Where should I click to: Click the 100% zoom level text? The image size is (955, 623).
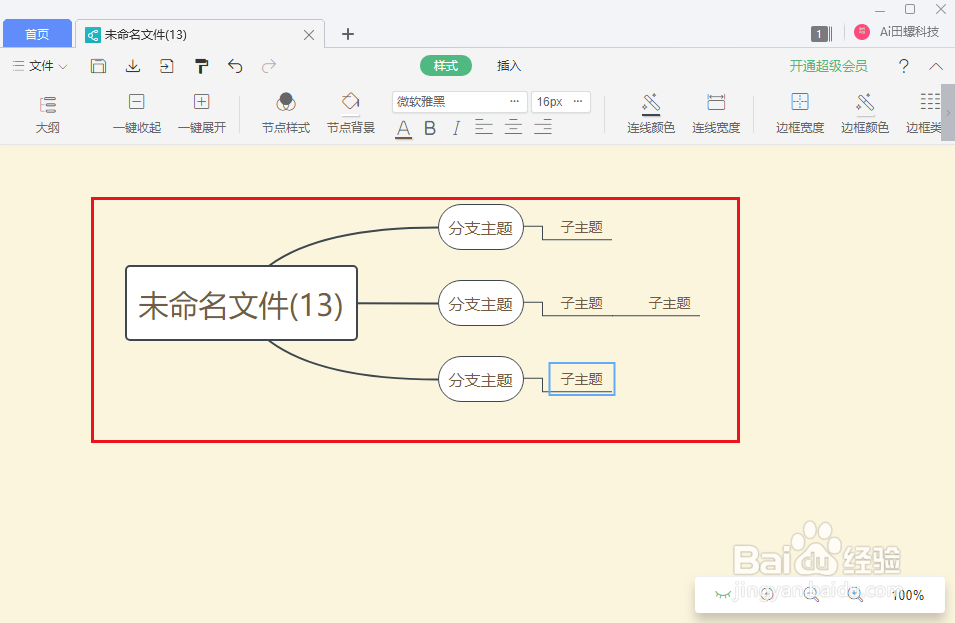907,595
